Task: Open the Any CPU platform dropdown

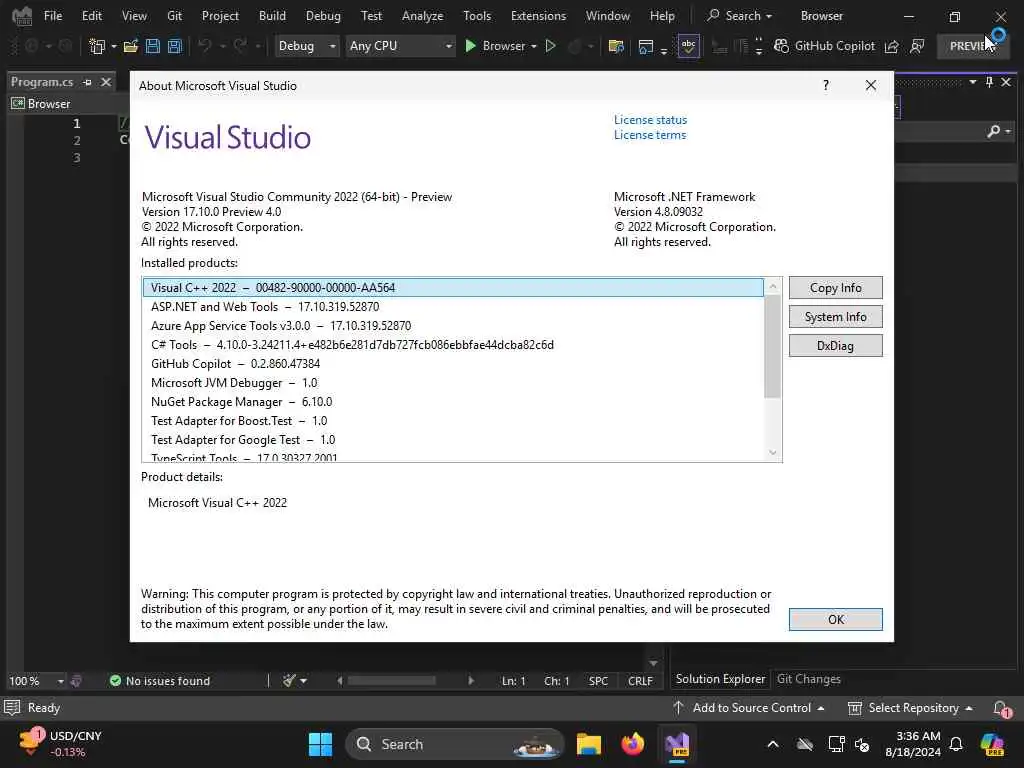Action: coord(400,46)
